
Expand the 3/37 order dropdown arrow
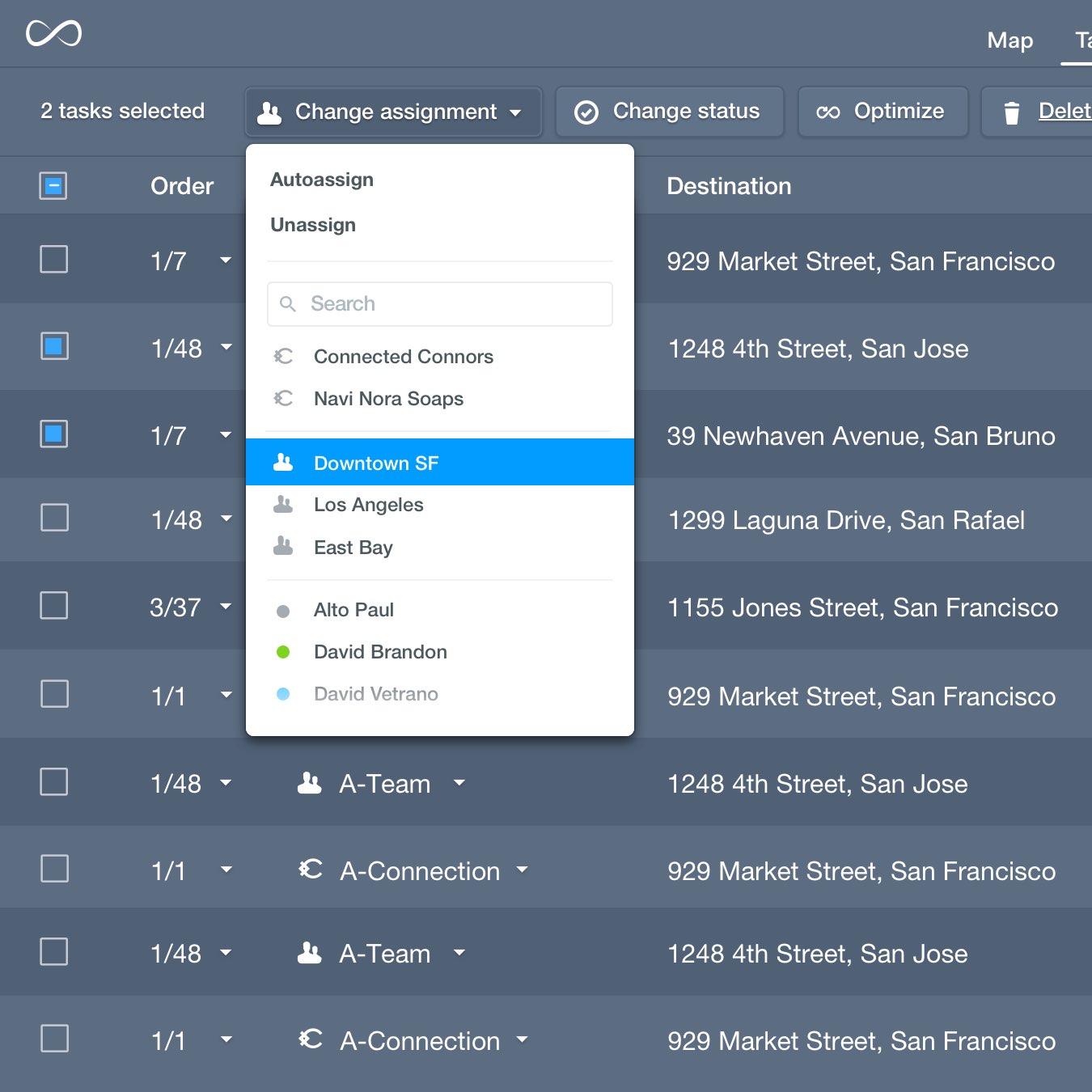pyautogui.click(x=226, y=606)
